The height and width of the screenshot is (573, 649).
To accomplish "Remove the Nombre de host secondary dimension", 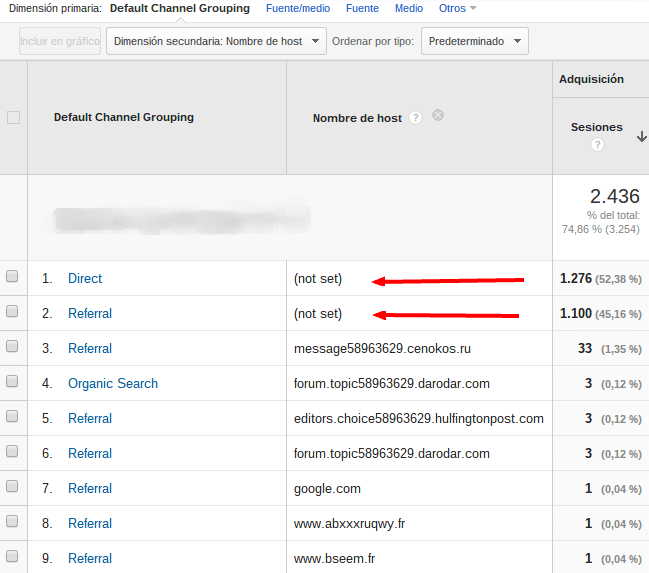I will coord(438,115).
